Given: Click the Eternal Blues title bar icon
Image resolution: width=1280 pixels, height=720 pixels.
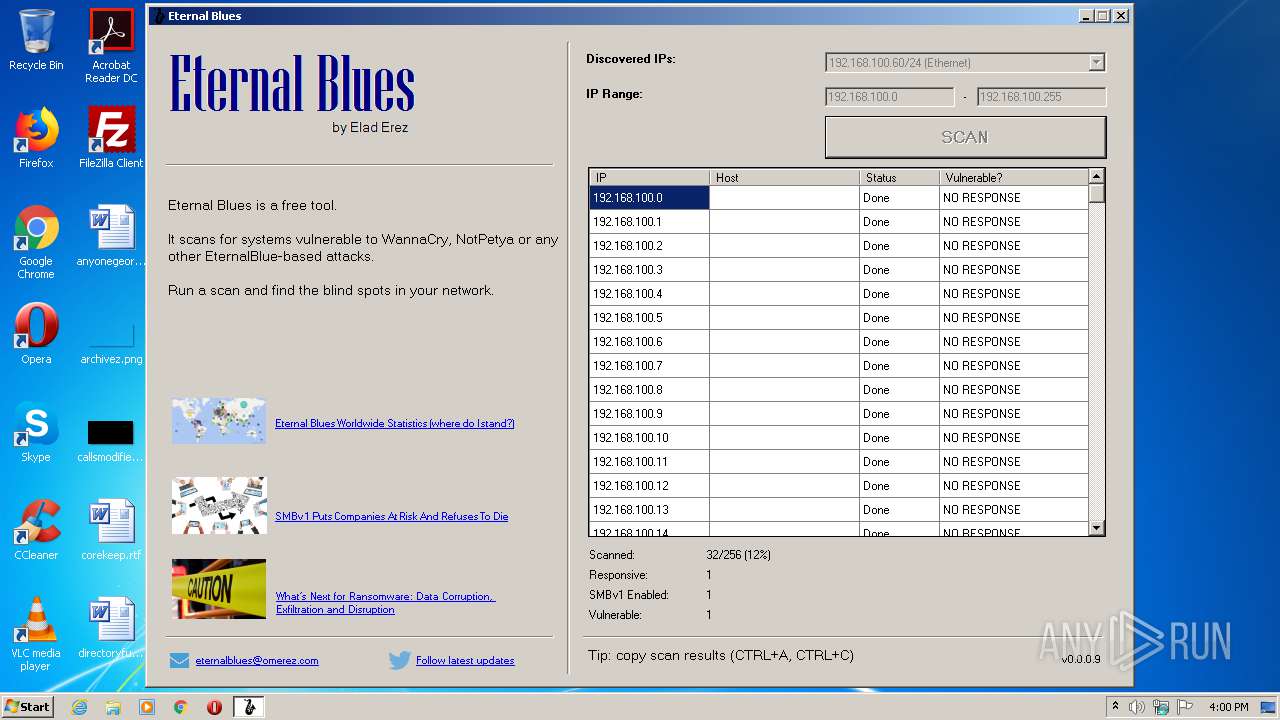Looking at the screenshot, I should (158, 16).
